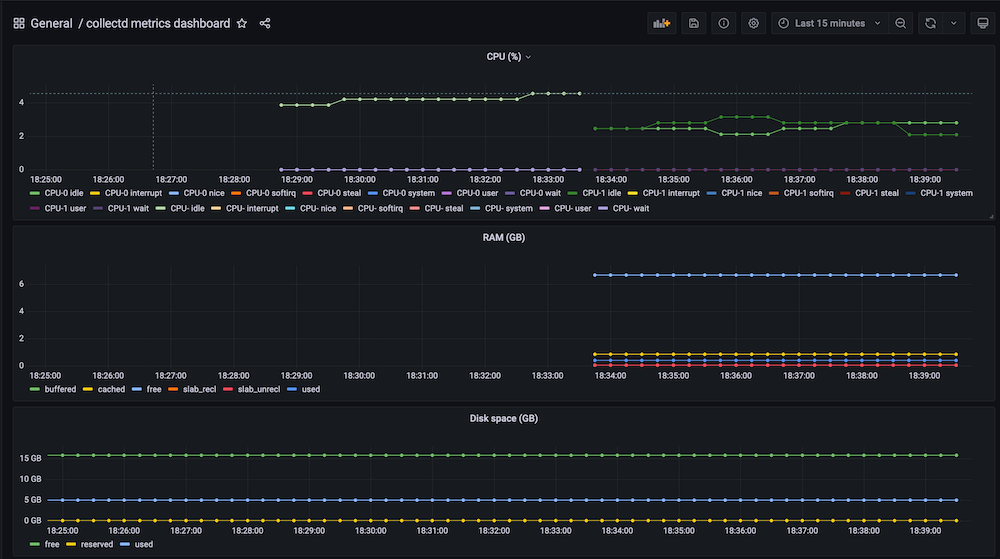Cycle the TV view mode
This screenshot has height=559, width=1000.
[x=983, y=24]
